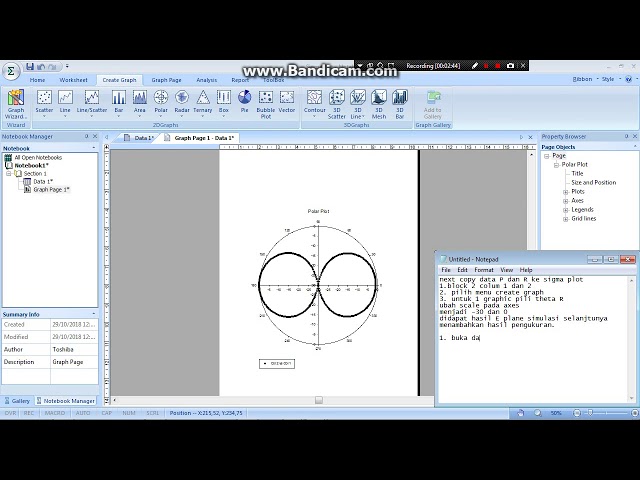The width and height of the screenshot is (640, 480).
Task: Open the Graph Wizard
Action: point(16,104)
